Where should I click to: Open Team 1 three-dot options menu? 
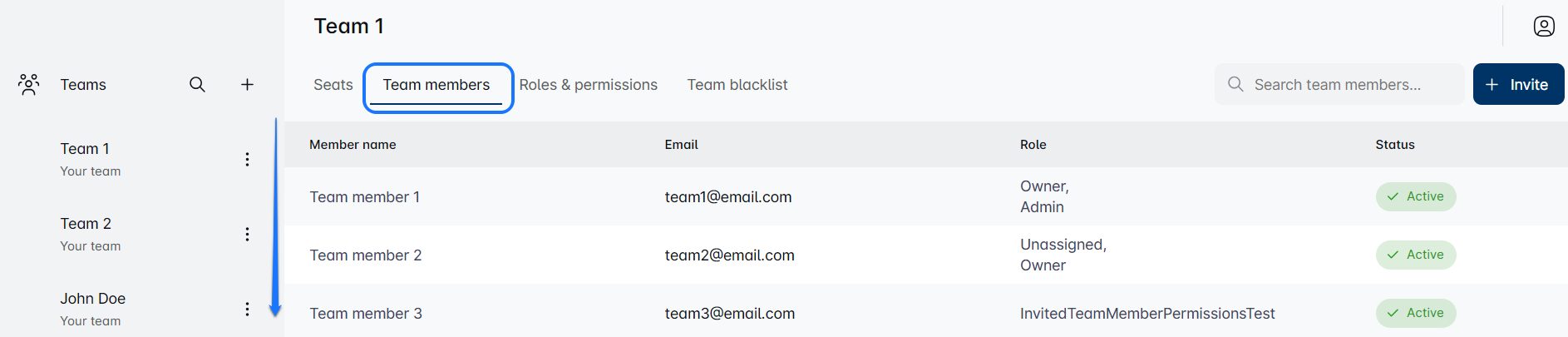(247, 159)
